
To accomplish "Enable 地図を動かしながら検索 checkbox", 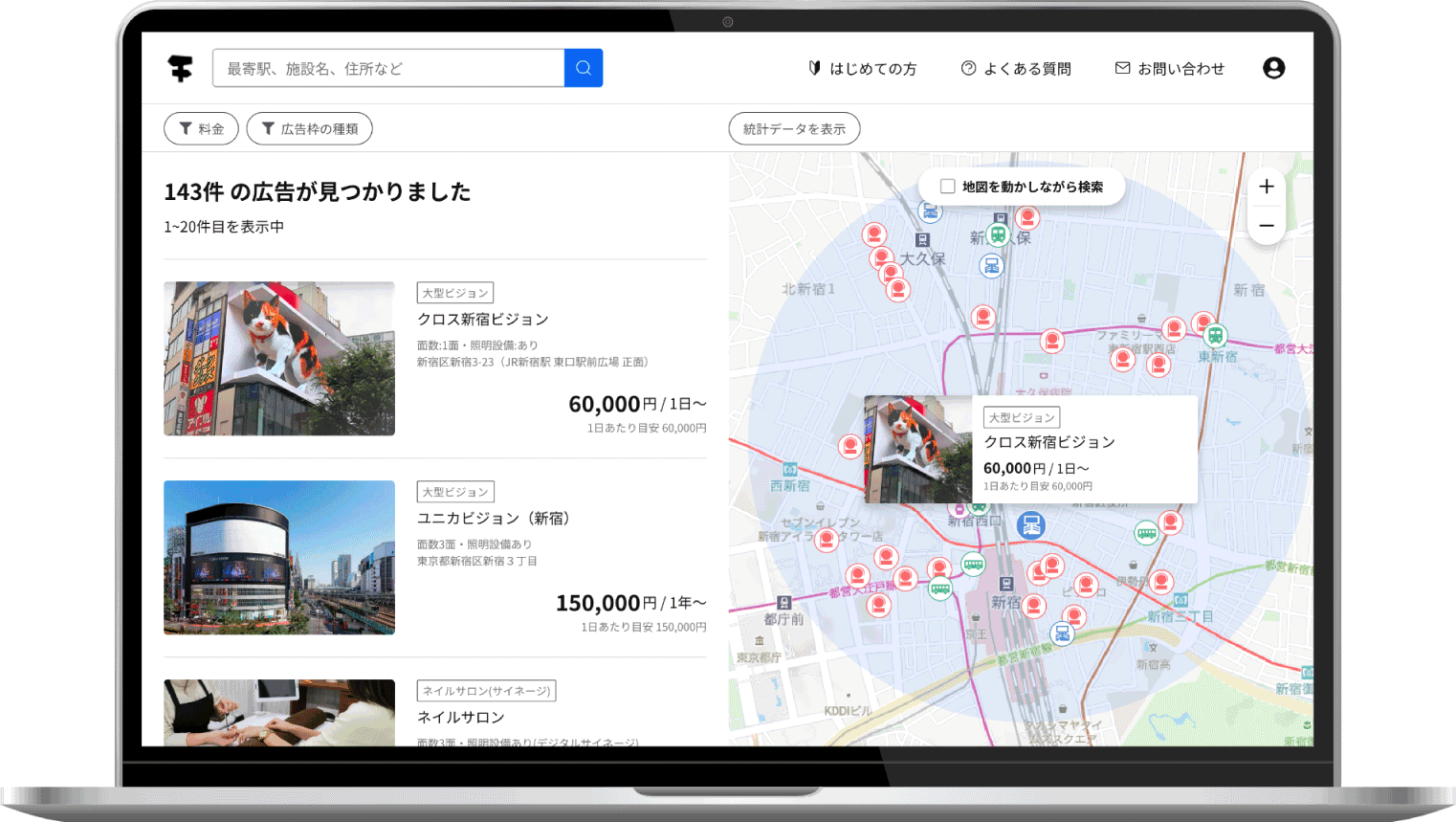I will [x=947, y=187].
